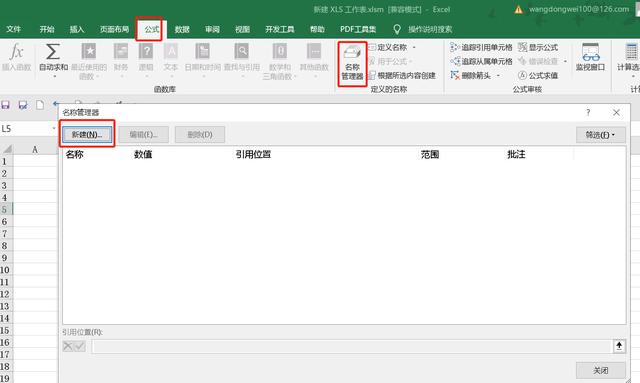This screenshot has height=383, width=640.
Task: Click the 引用位置 column header
Action: tap(253, 154)
